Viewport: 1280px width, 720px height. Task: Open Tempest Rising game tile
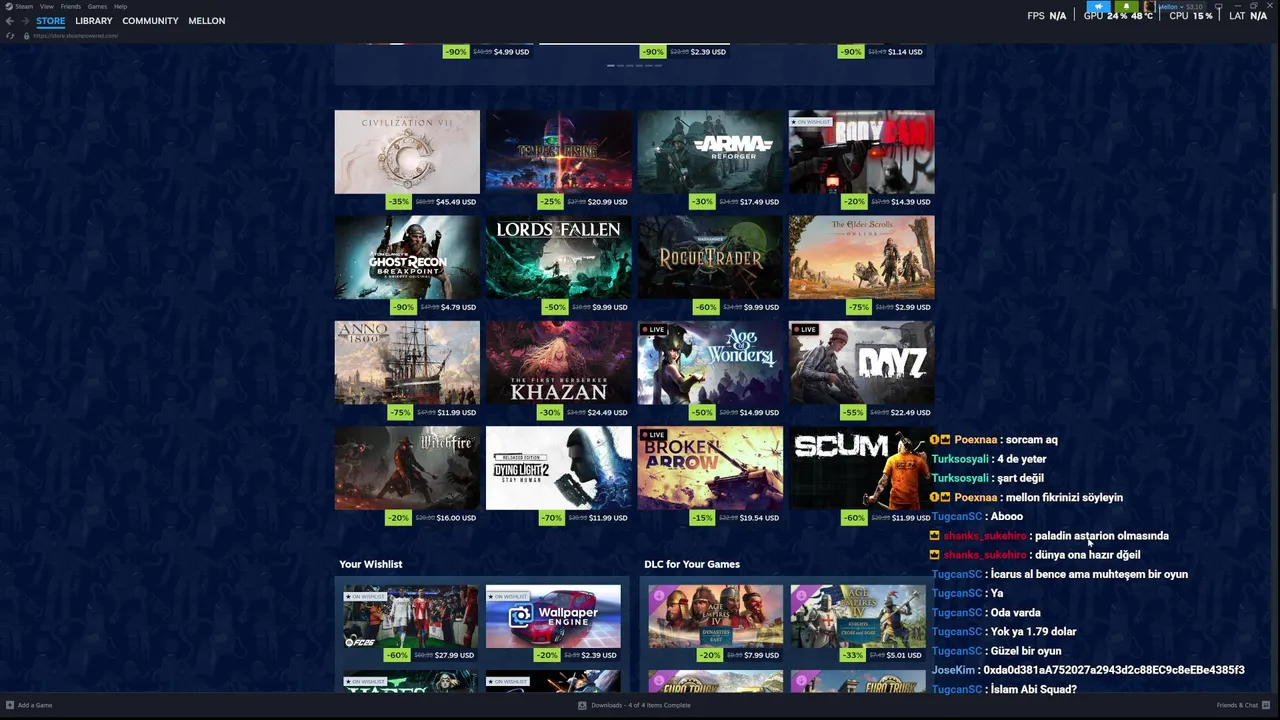pos(558,152)
